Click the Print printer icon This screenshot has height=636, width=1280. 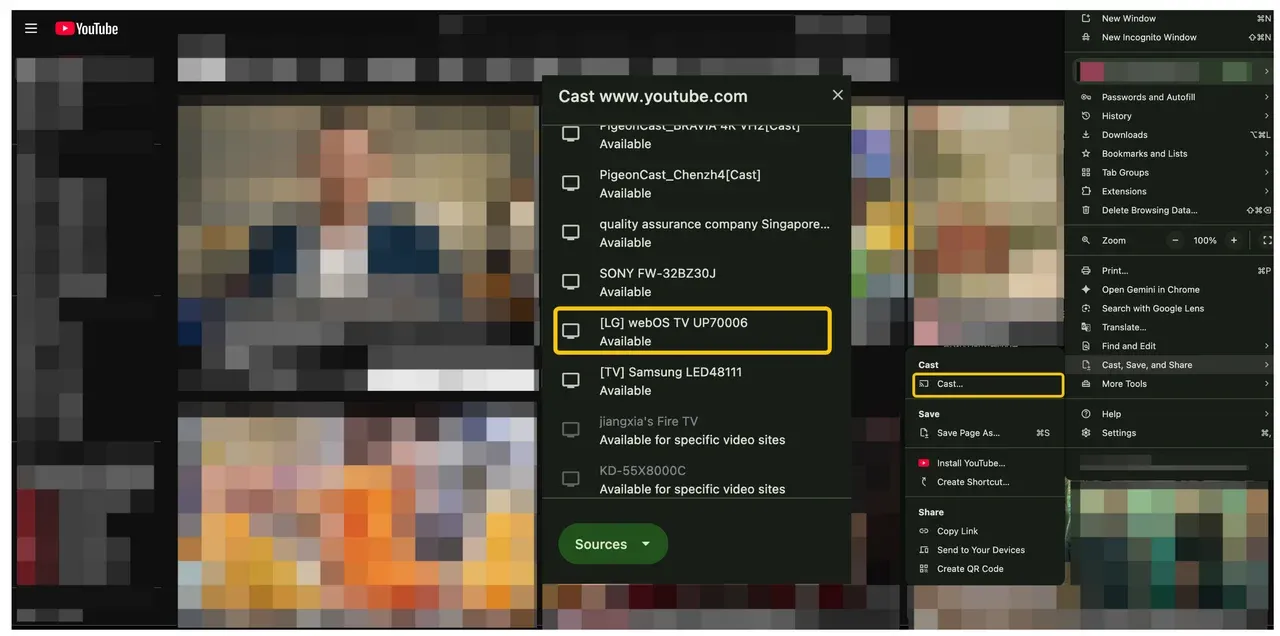point(1086,270)
